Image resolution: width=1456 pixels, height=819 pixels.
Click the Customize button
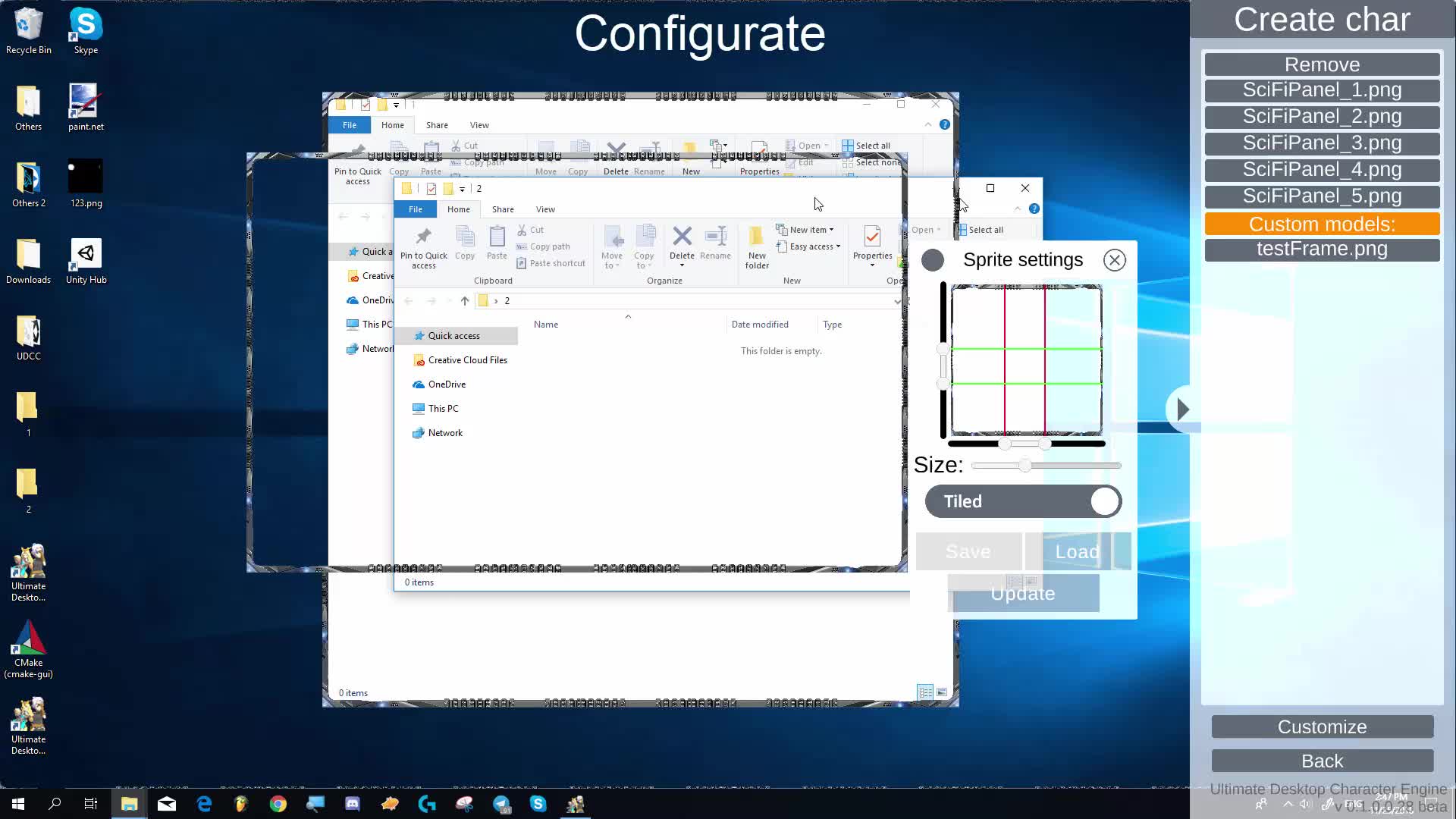(1322, 726)
